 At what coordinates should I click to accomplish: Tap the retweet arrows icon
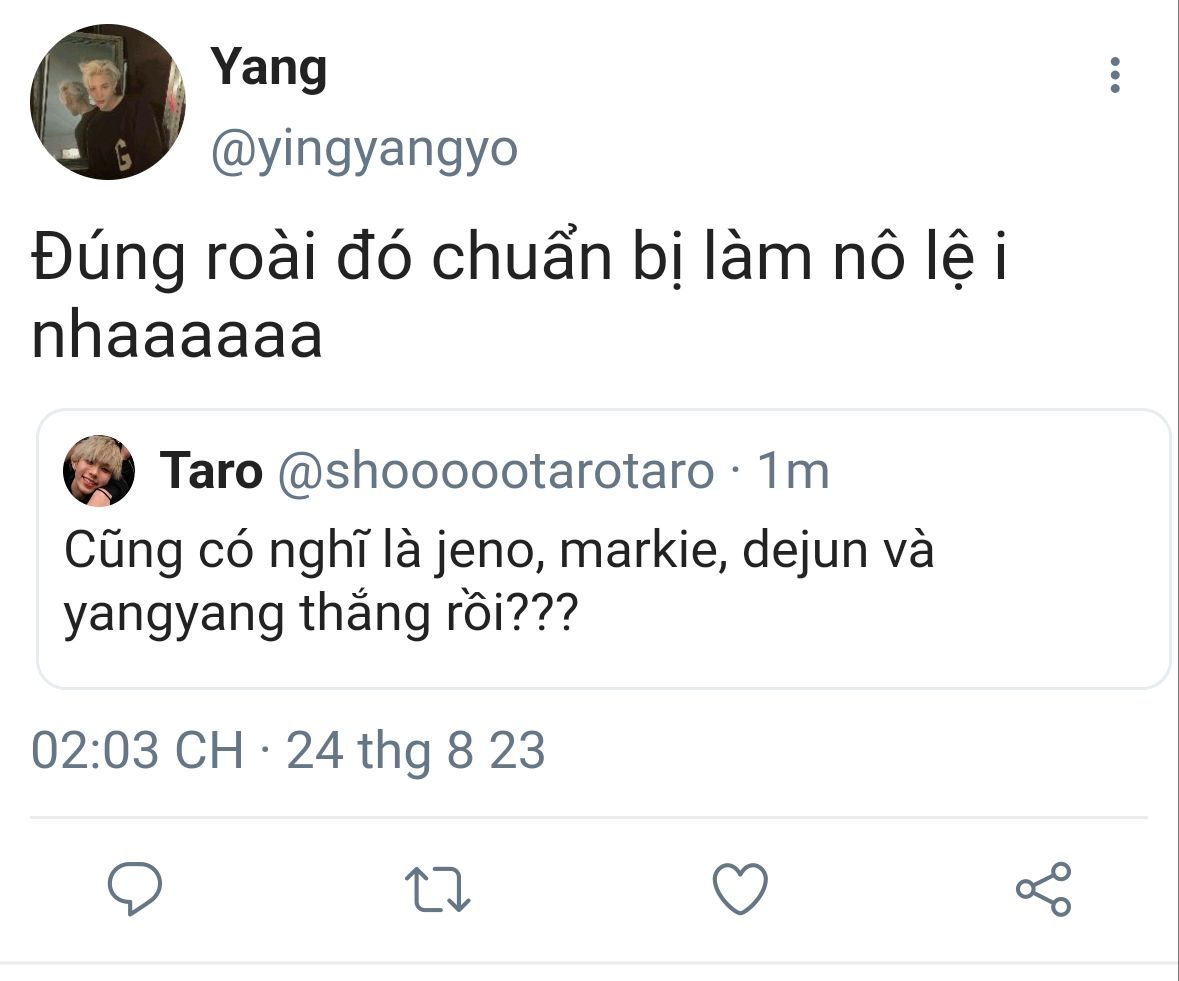[x=438, y=889]
